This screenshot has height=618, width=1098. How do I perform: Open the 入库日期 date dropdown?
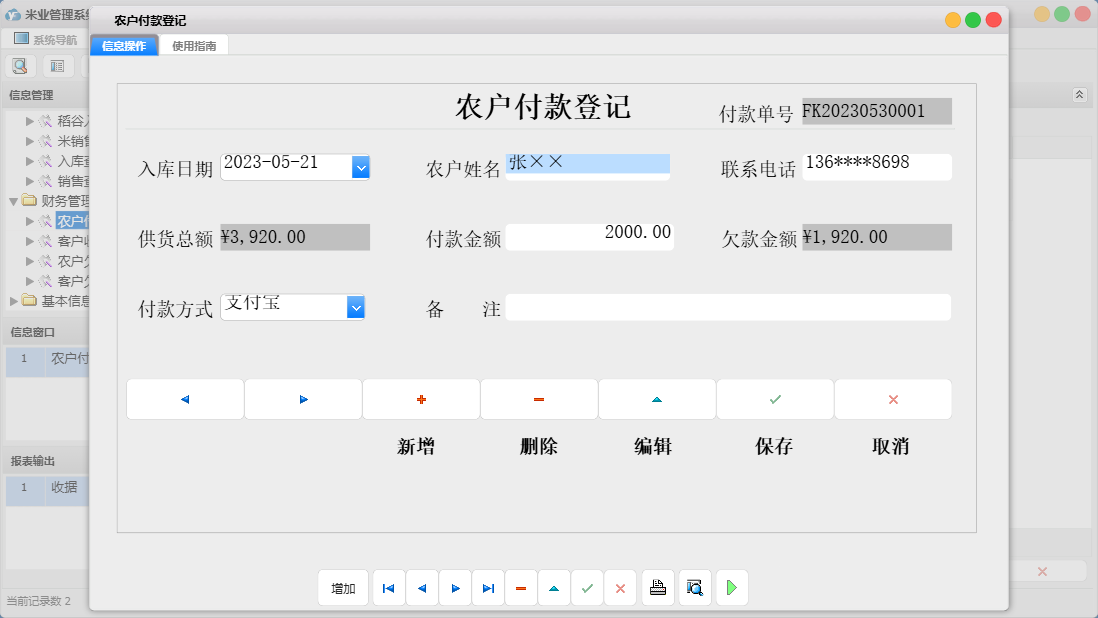[x=360, y=167]
